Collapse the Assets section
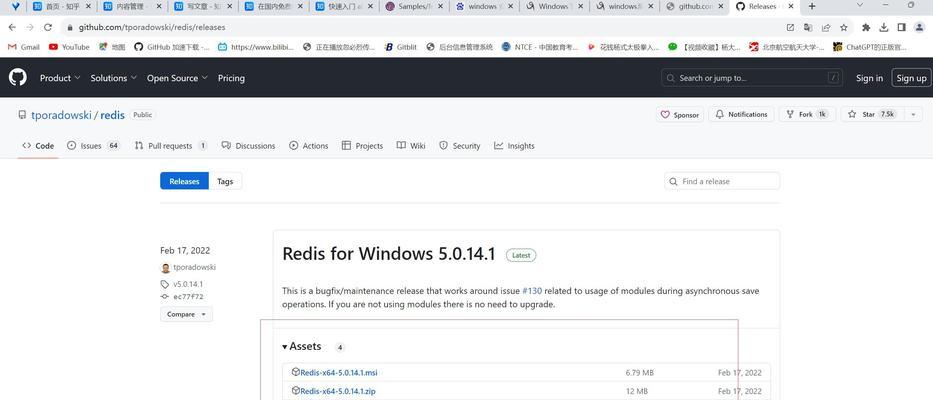Screen dimensions: 933x400 click(302, 346)
